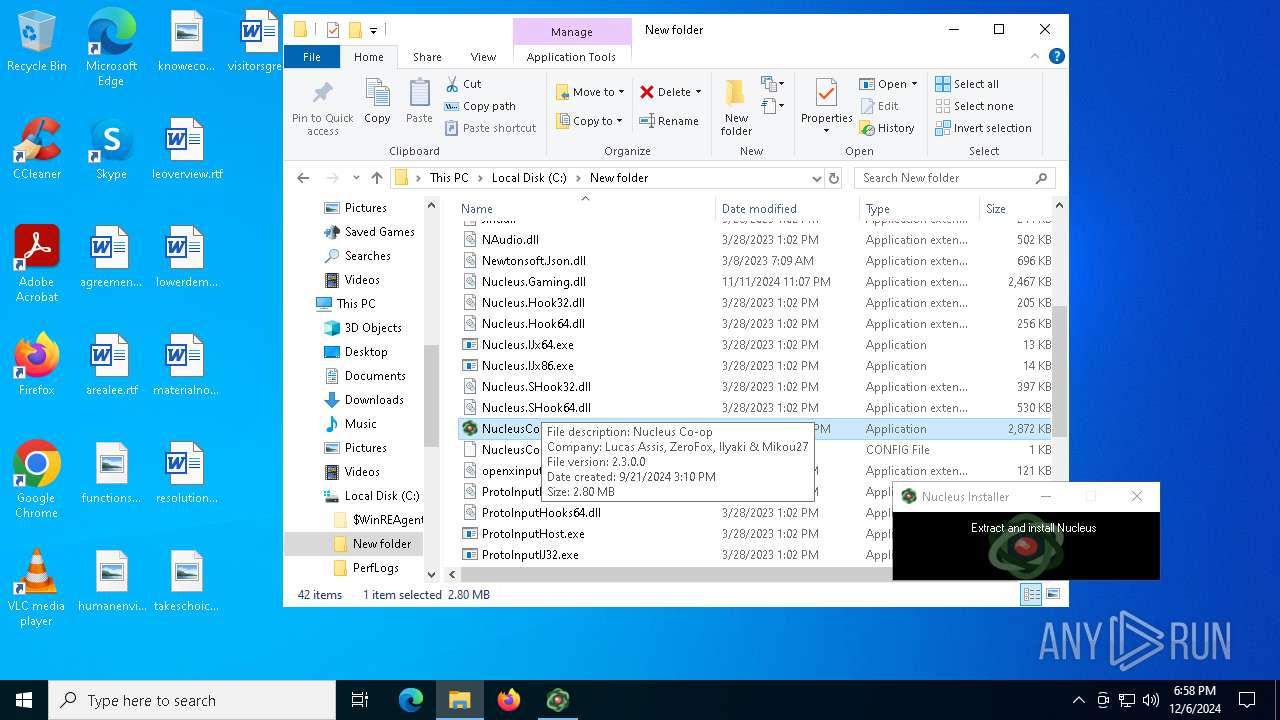Go up one folder level arrow
This screenshot has width=1280, height=720.
(376, 178)
